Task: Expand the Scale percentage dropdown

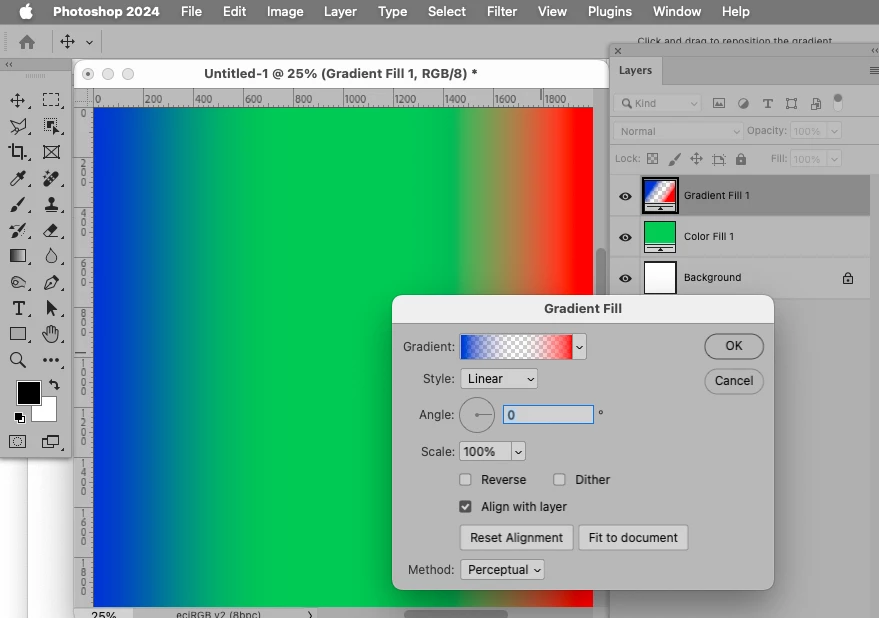Action: coord(518,451)
